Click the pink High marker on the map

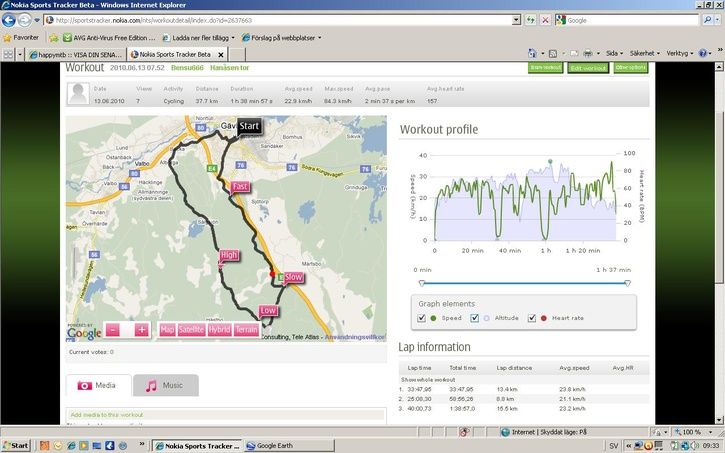[228, 255]
